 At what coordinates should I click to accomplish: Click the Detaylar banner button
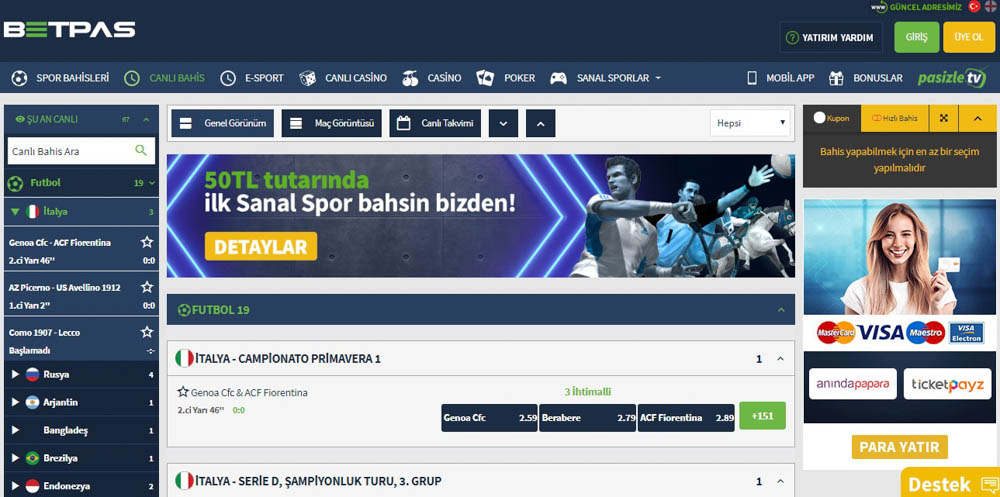tap(261, 246)
